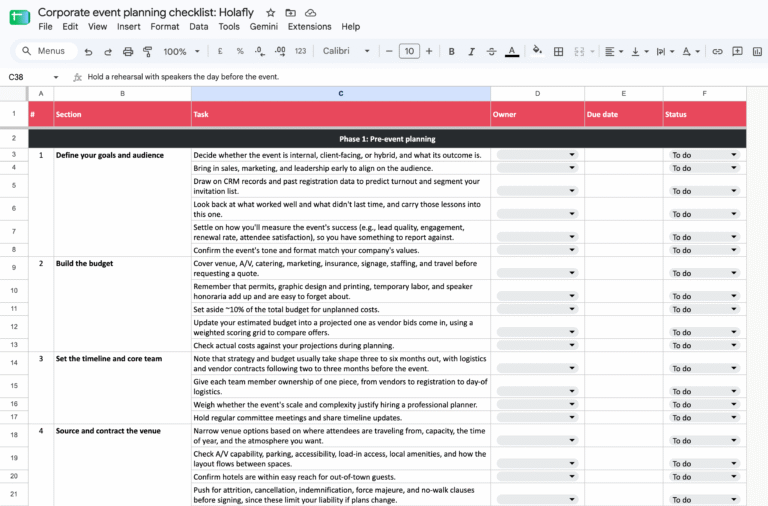Click the Redo toolbar icon
Viewport: 768px width, 506px height.
pyautogui.click(x=108, y=51)
